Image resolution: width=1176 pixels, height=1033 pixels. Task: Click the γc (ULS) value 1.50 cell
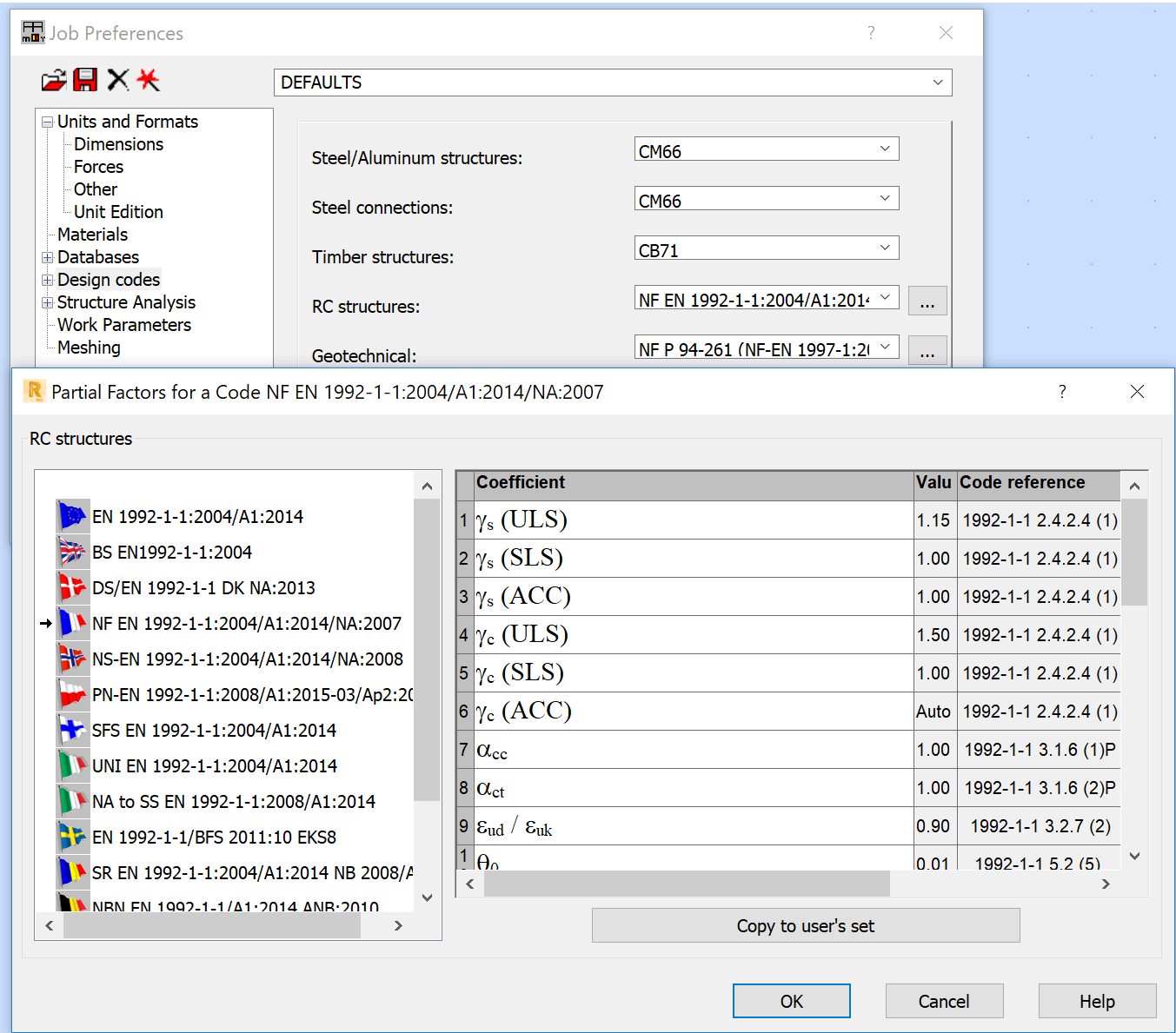[x=933, y=634]
